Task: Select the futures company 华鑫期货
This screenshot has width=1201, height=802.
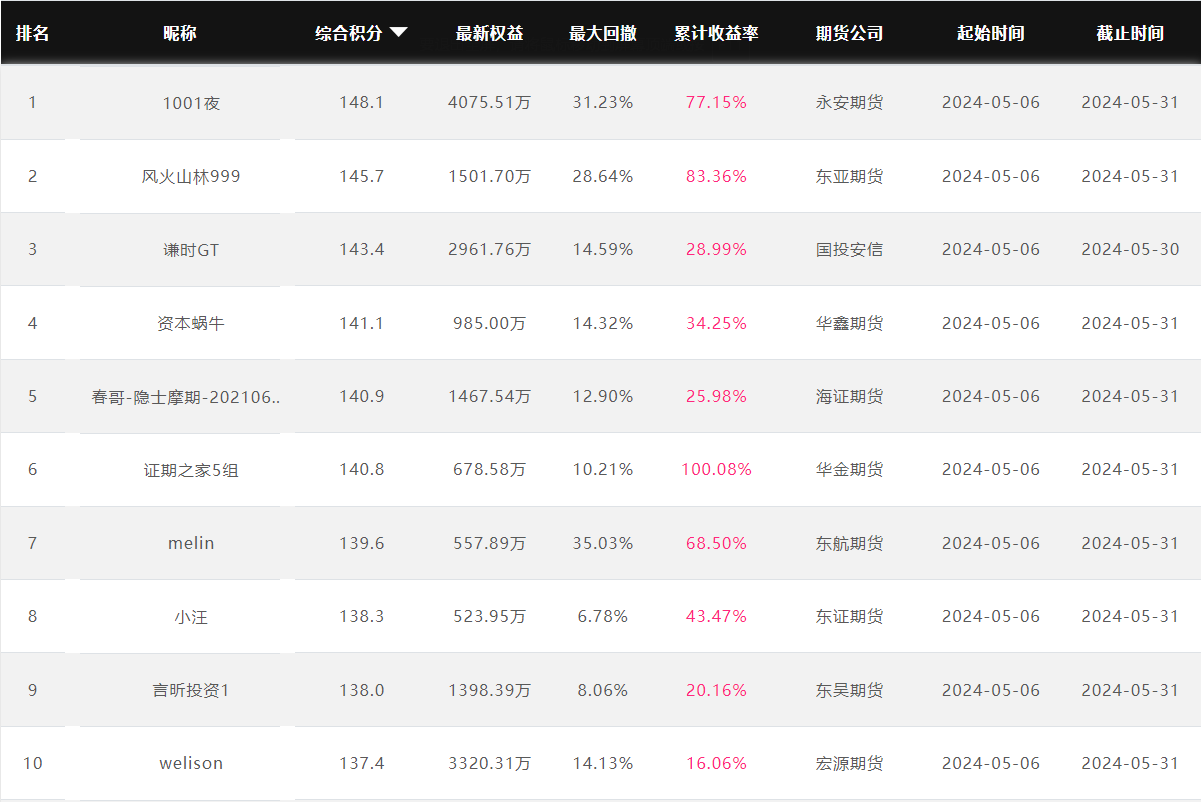Action: [x=849, y=323]
